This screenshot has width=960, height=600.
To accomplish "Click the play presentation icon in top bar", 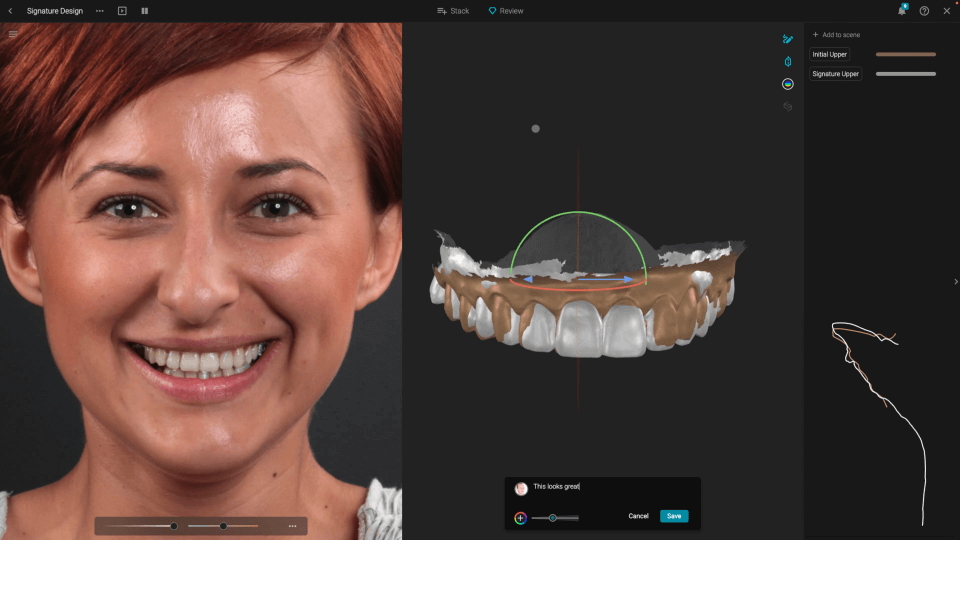I will click(x=122, y=11).
